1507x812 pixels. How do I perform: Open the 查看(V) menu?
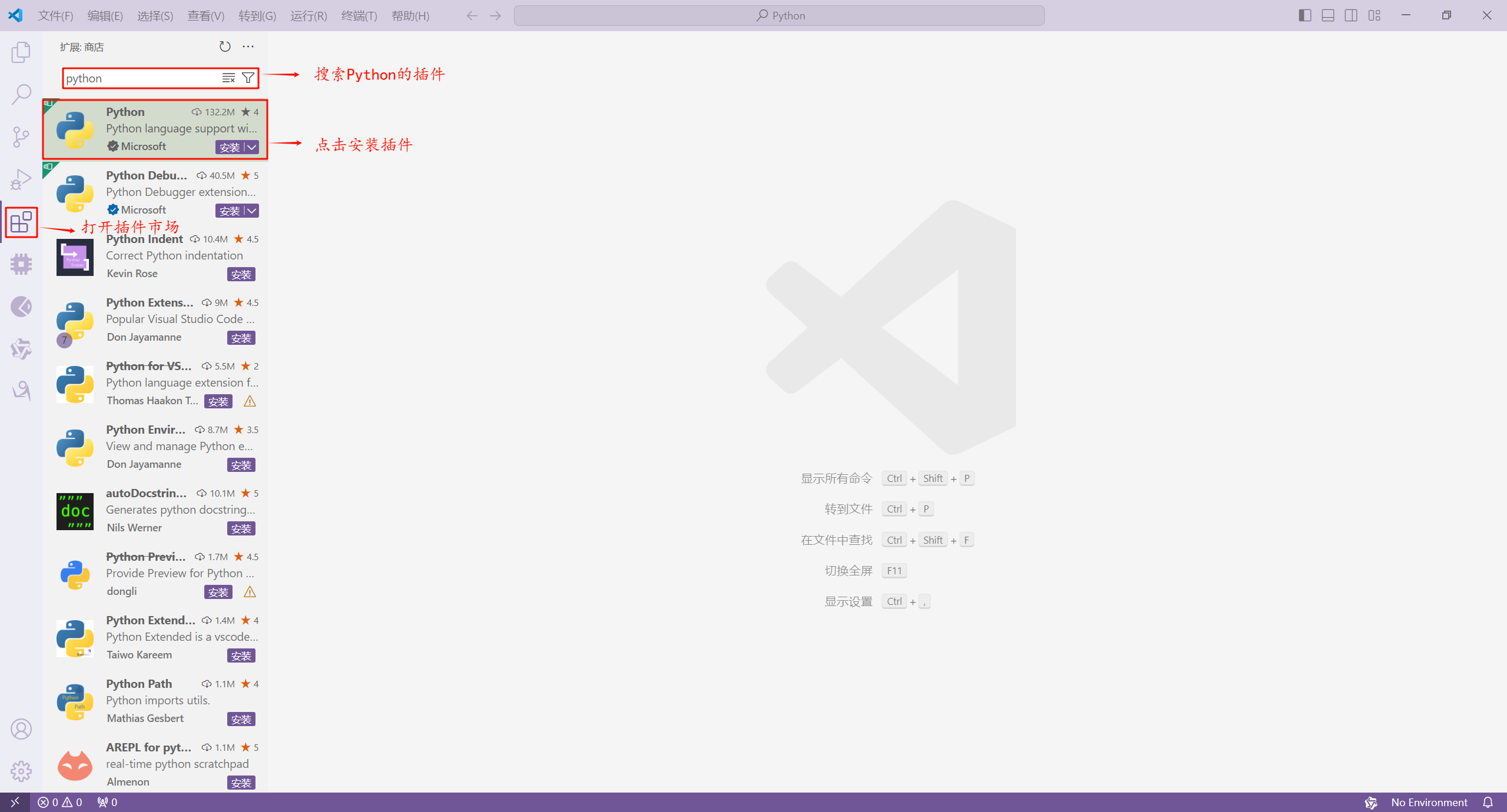(x=205, y=16)
